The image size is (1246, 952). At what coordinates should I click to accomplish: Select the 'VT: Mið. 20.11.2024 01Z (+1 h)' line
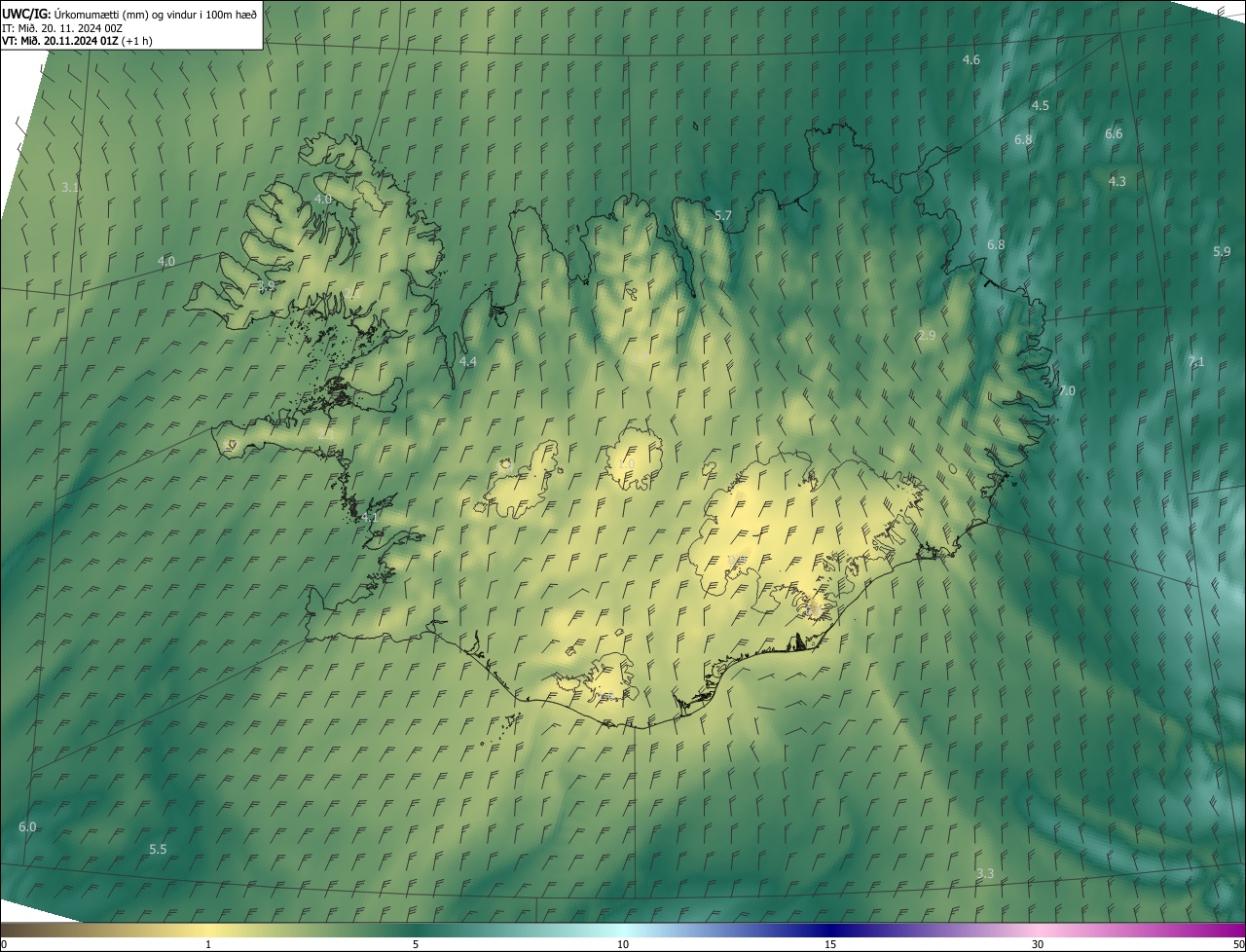[77, 41]
